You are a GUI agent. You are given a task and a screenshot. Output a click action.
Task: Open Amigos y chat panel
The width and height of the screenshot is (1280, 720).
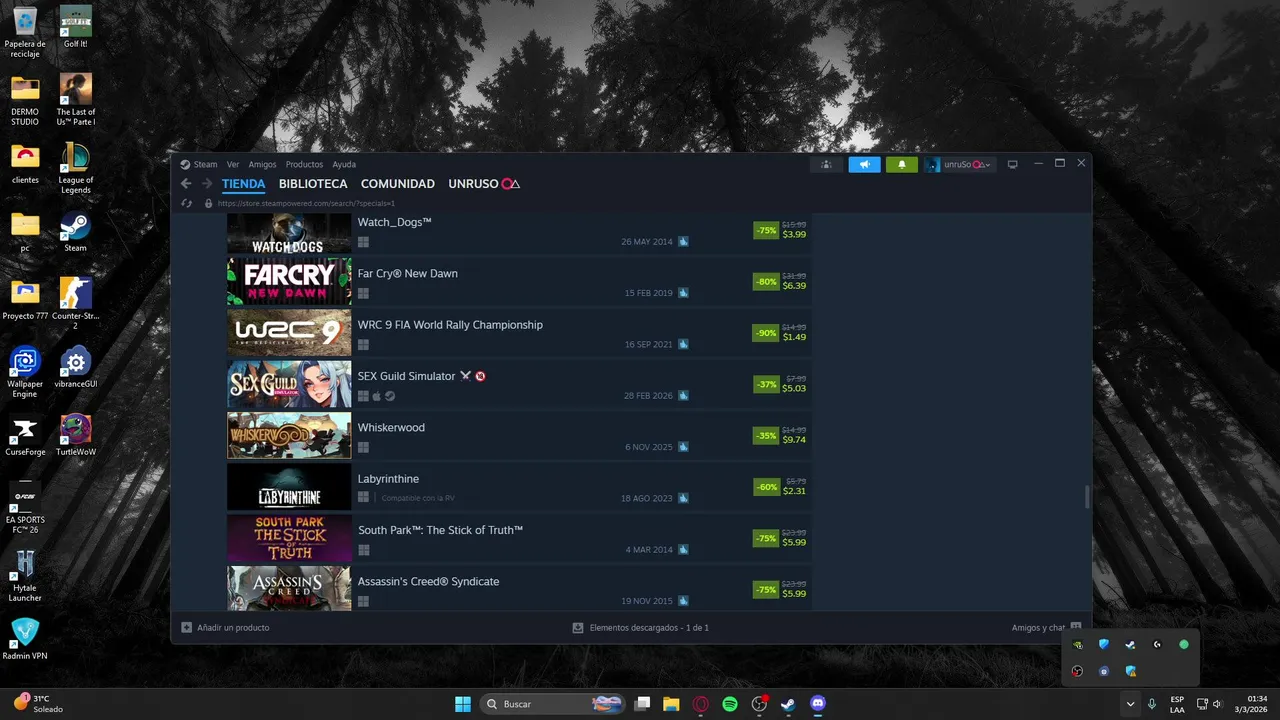tap(1046, 628)
